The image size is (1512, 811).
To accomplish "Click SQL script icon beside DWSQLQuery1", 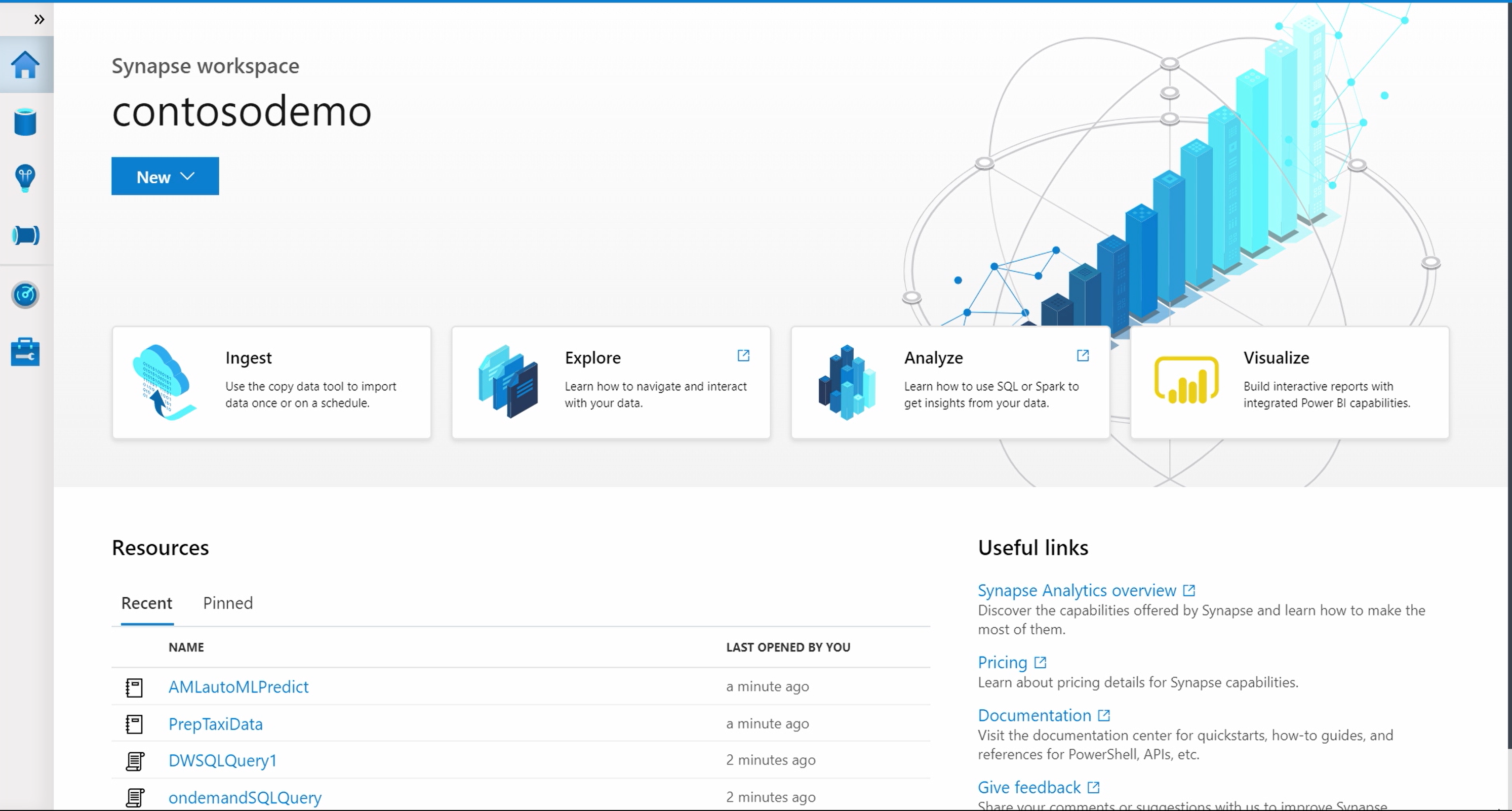I will click(x=135, y=761).
